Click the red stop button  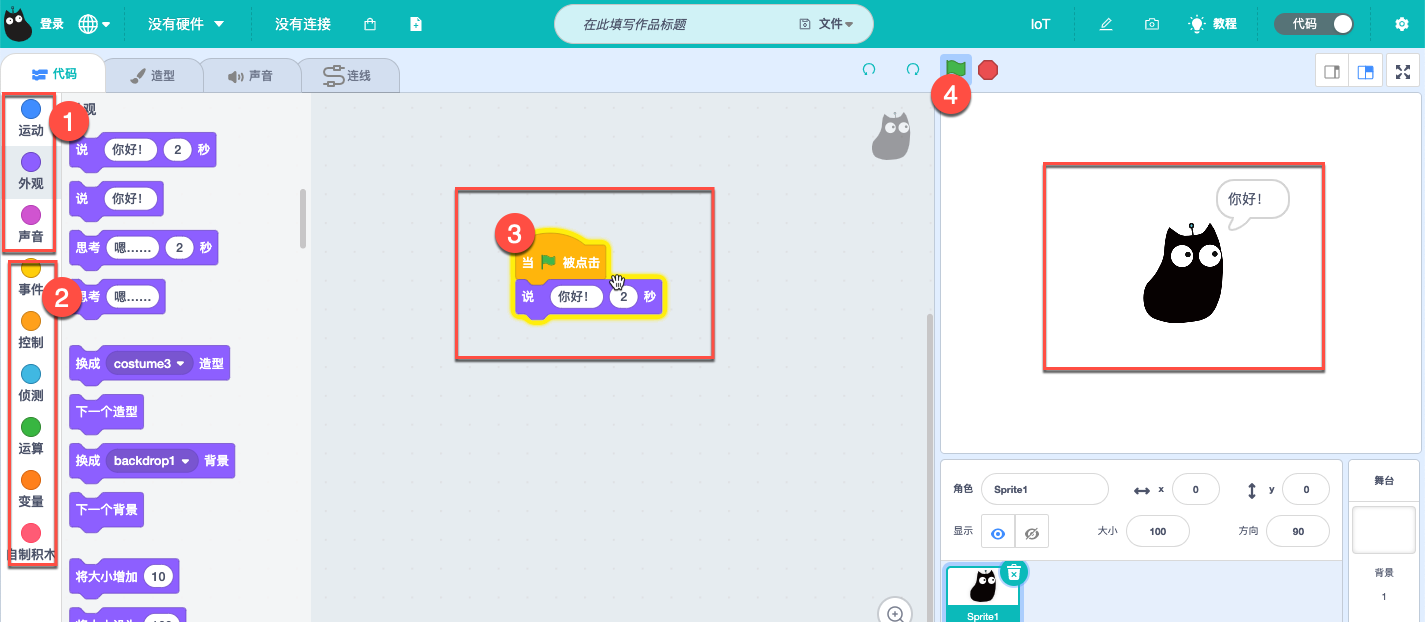pos(988,70)
